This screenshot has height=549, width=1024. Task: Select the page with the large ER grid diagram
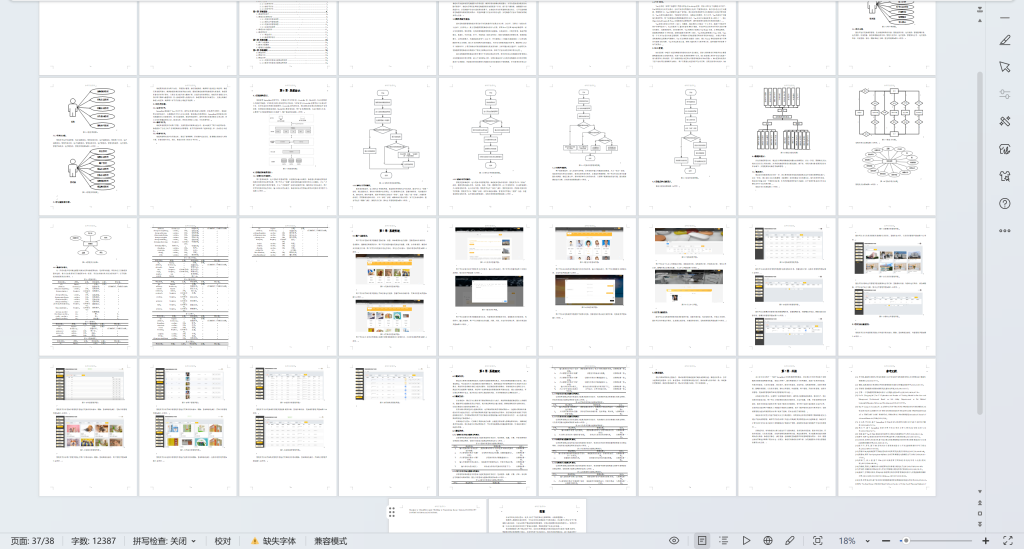(887, 146)
